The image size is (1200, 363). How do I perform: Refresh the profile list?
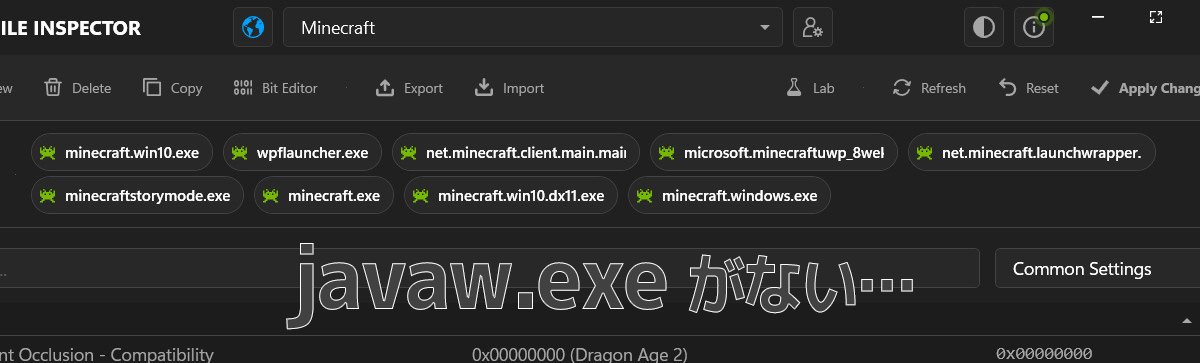click(x=929, y=88)
